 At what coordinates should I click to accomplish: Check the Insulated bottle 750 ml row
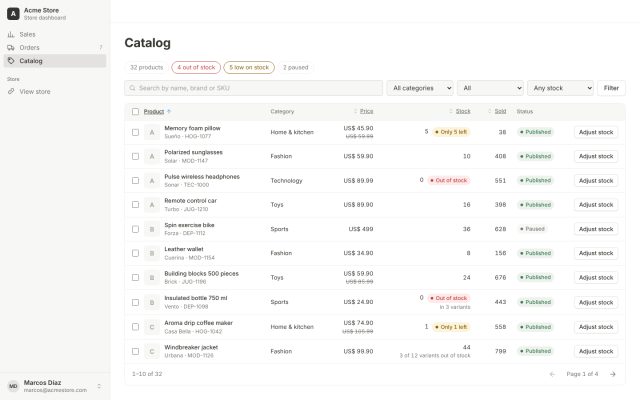click(136, 302)
